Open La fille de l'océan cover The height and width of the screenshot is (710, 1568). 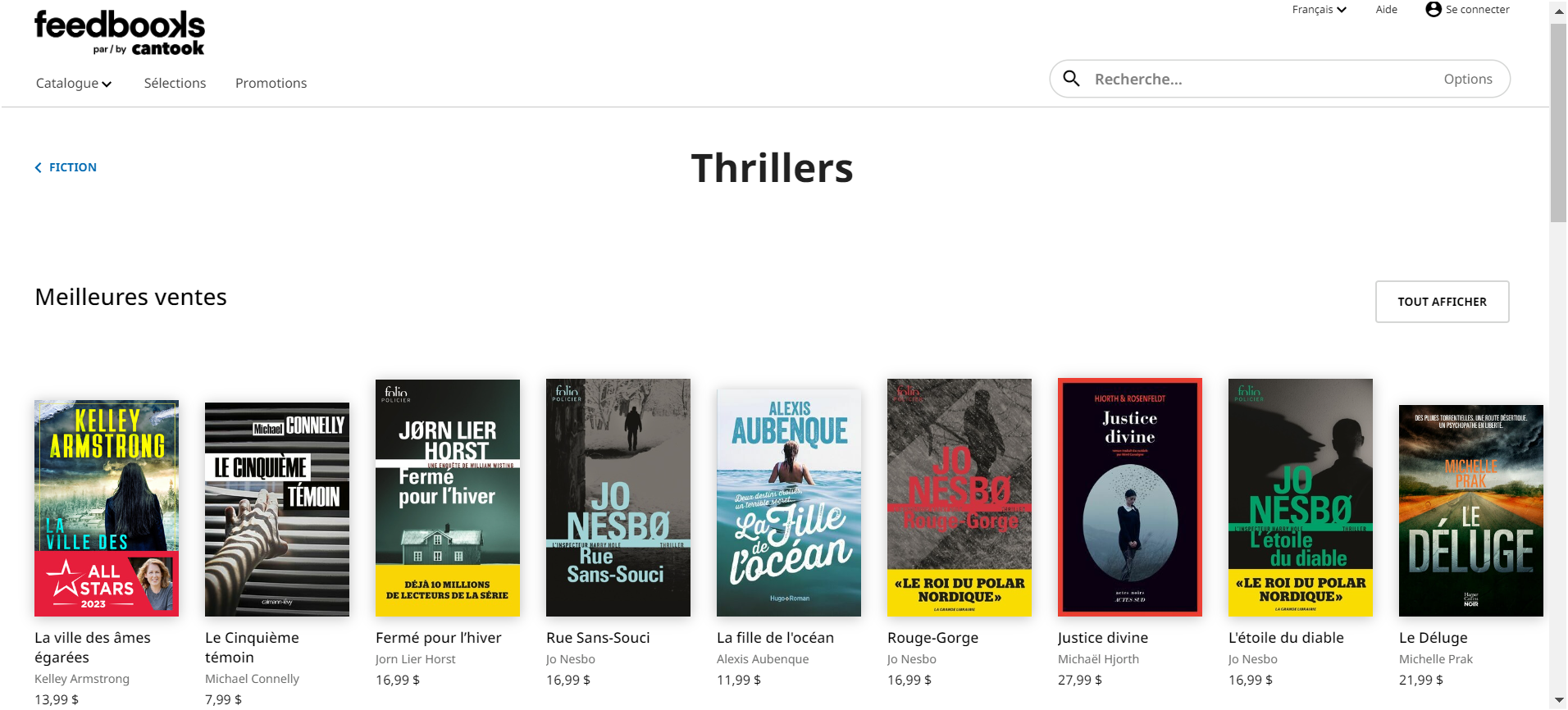pos(789,503)
